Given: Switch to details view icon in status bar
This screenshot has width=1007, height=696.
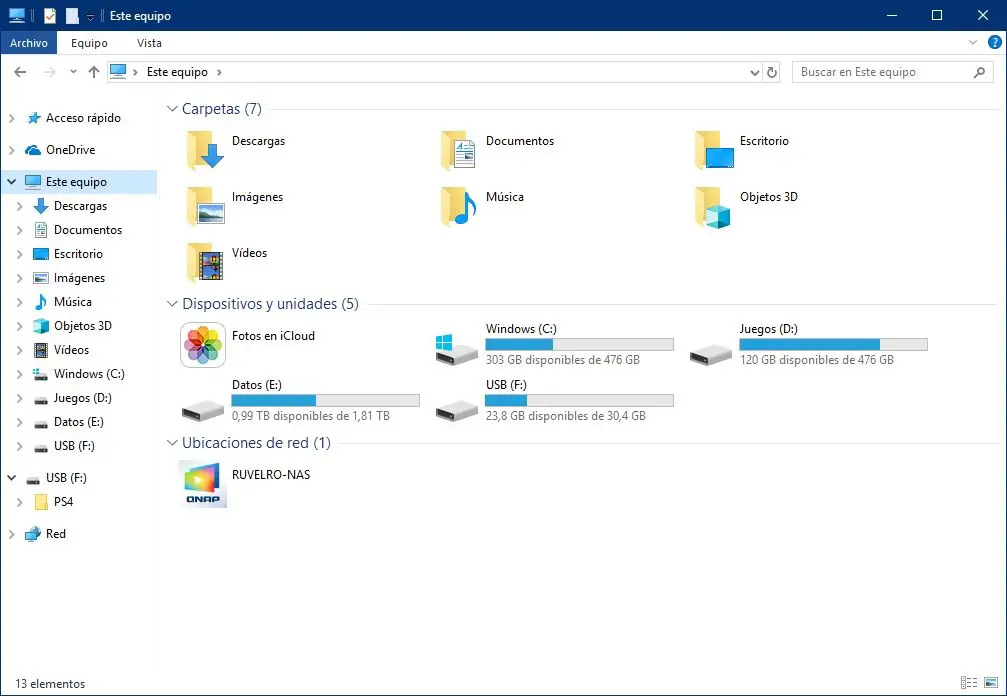Looking at the screenshot, I should click(x=968, y=683).
